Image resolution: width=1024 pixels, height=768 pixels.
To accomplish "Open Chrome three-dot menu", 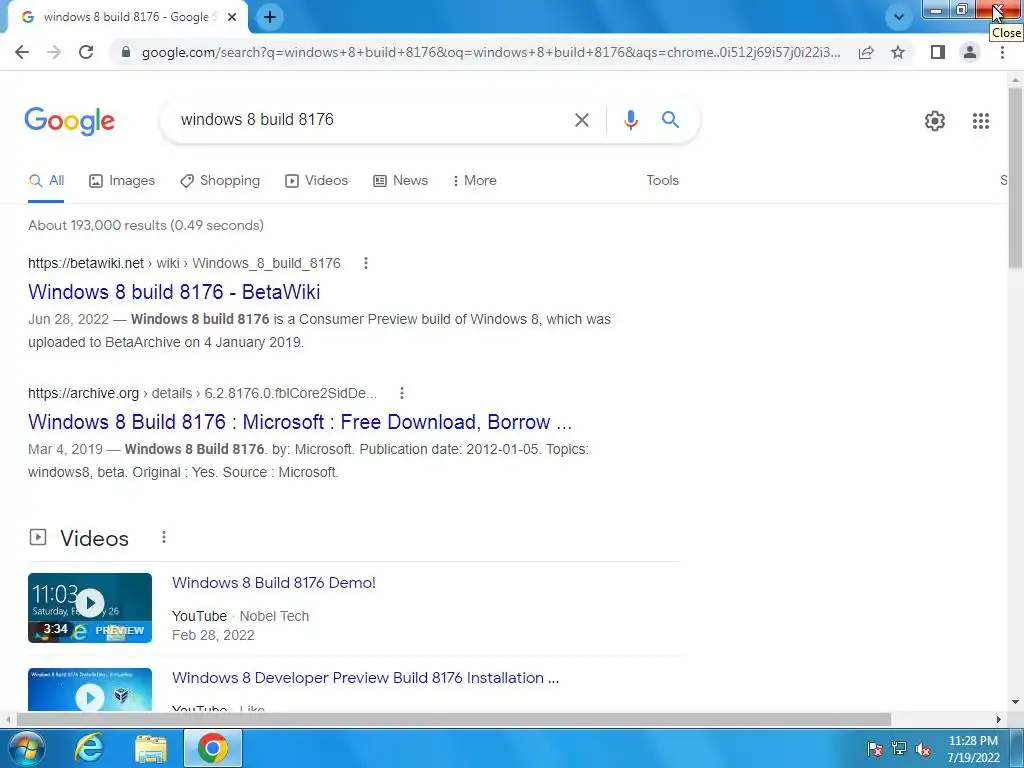I will pyautogui.click(x=1002, y=52).
